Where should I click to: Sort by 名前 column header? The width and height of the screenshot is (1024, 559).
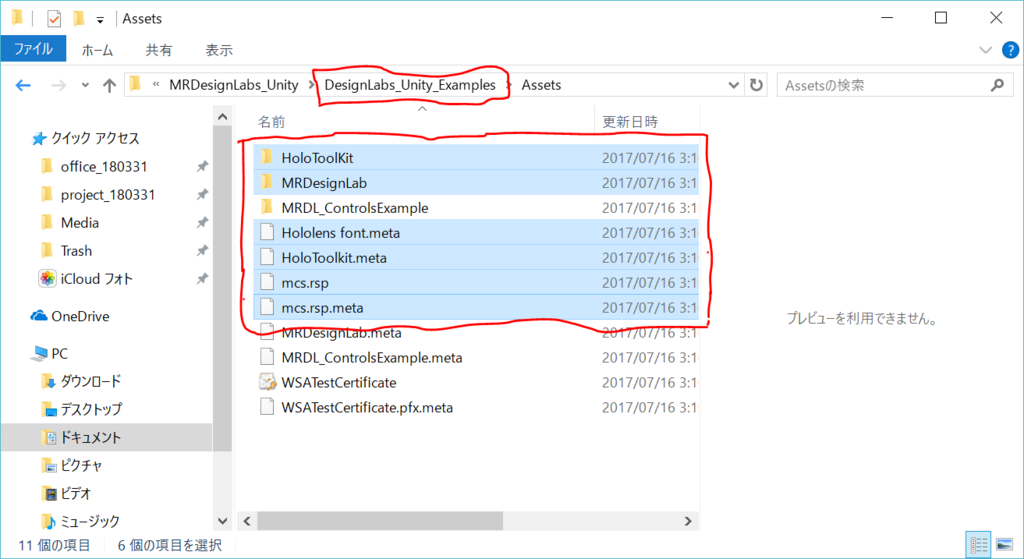coord(271,121)
